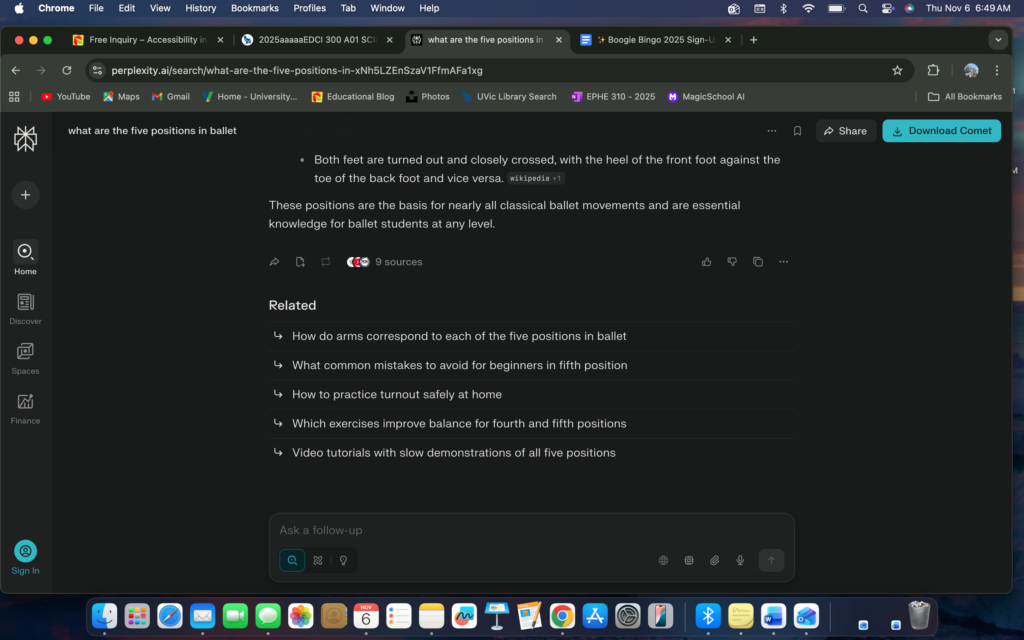Open the answer's more options ellipsis
The width and height of the screenshot is (1024, 640).
[x=783, y=262]
